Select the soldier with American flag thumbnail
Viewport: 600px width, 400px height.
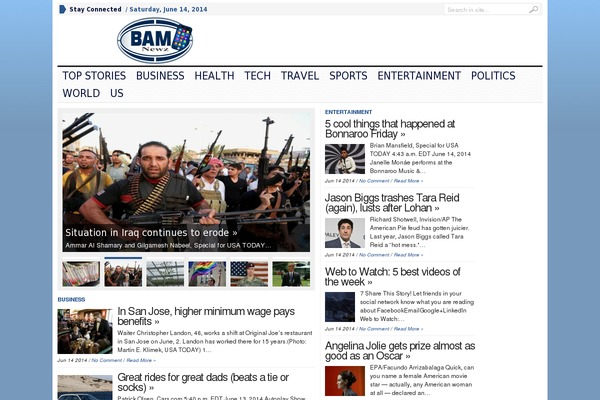coord(249,274)
